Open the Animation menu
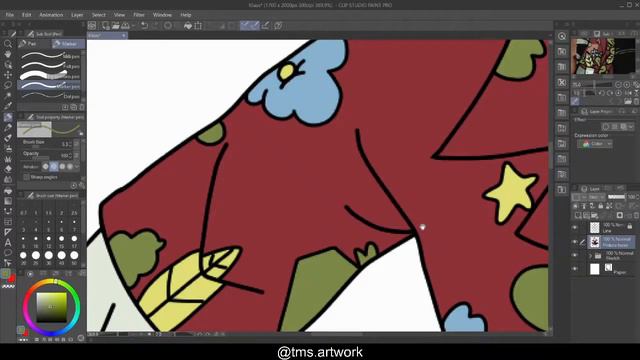The height and width of the screenshot is (360, 640). (x=51, y=15)
